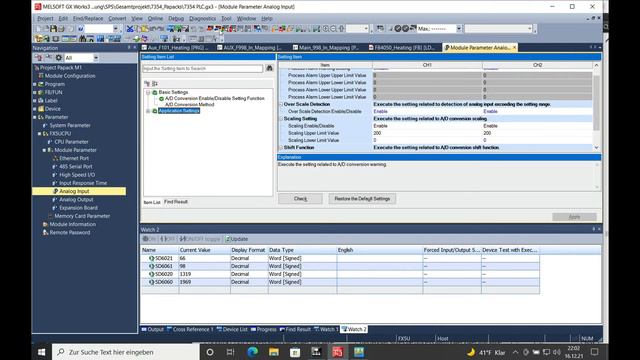Click the Apply button

[574, 217]
